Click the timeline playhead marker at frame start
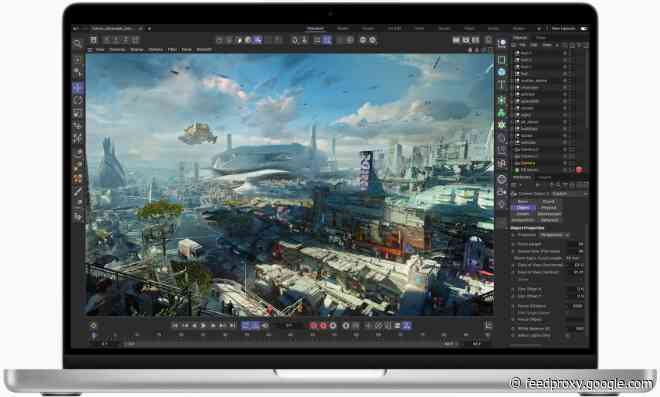This screenshot has height=397, width=660. point(93,335)
